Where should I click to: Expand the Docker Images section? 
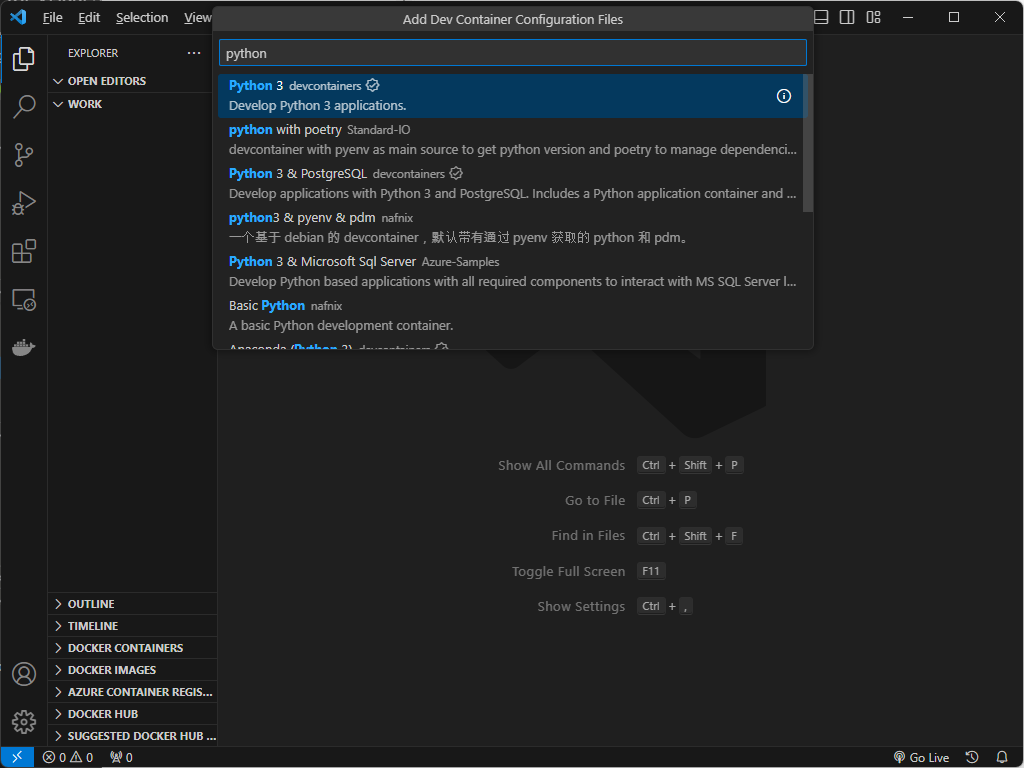[x=133, y=670]
